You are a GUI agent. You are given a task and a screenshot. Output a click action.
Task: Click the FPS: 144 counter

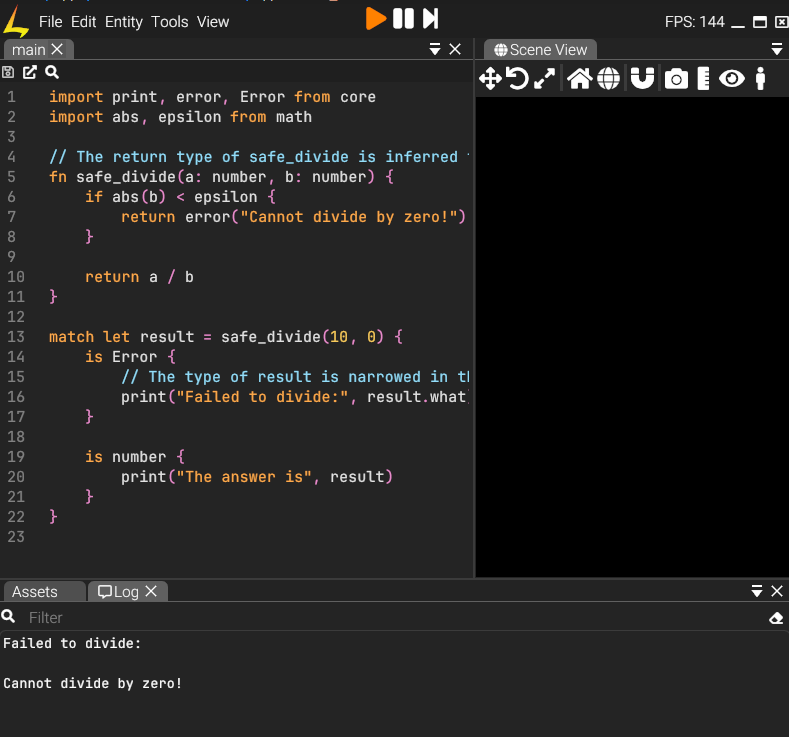point(694,22)
